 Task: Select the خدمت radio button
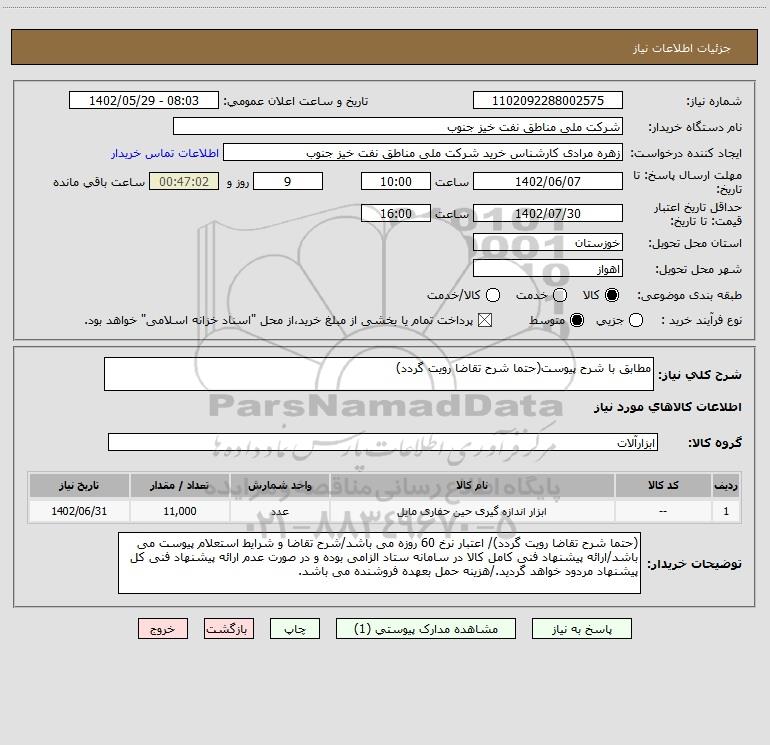(560, 295)
